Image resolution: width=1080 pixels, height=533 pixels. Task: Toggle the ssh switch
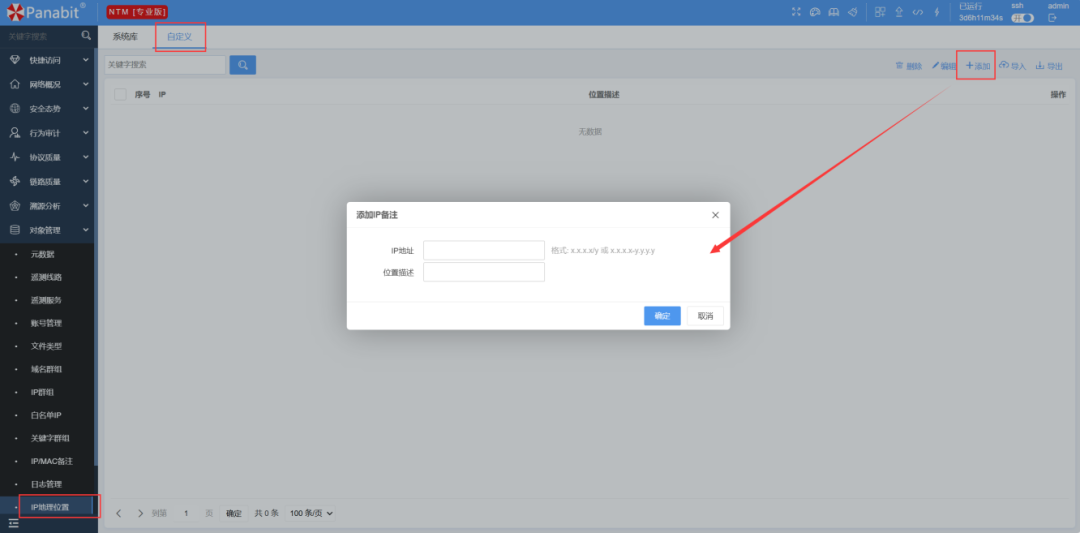pos(1022,18)
